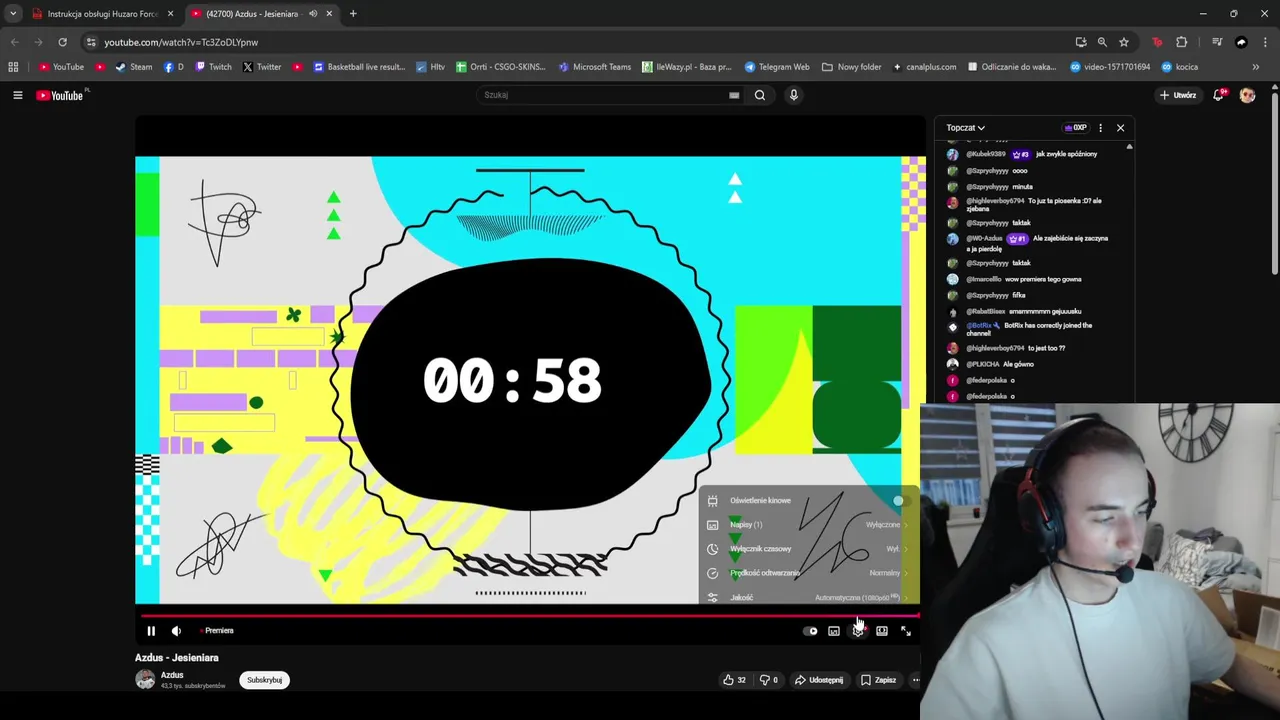The image size is (1280, 720).
Task: Reload the page
Action: coord(62,42)
